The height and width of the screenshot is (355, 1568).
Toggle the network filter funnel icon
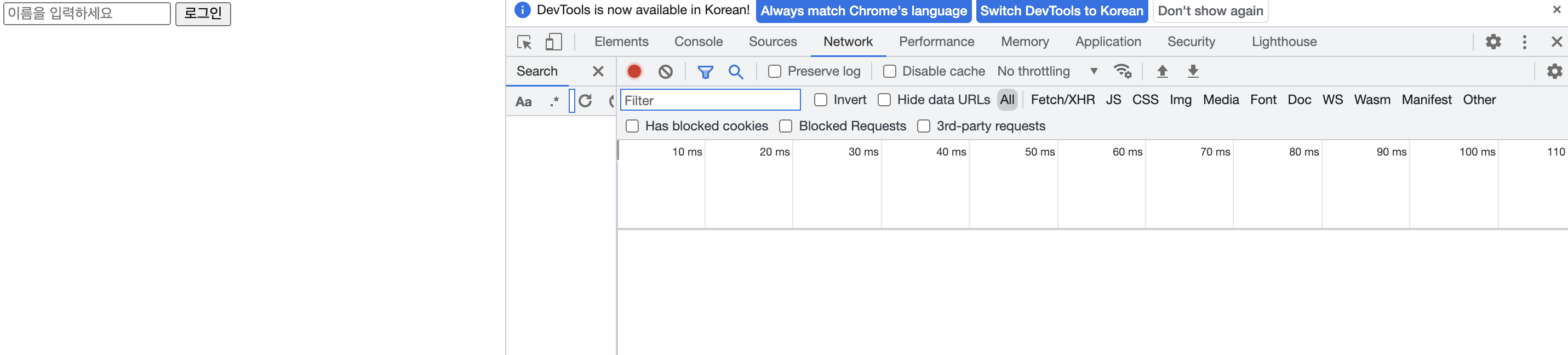click(x=705, y=72)
